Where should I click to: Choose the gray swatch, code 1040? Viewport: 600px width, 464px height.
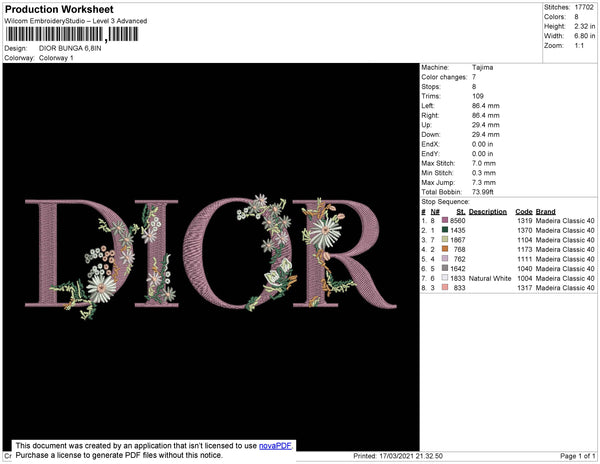pyautogui.click(x=445, y=268)
